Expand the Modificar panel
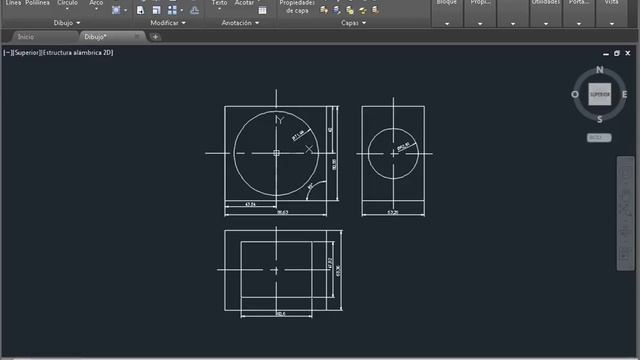Viewport: 640px width, 360px height. coord(168,23)
